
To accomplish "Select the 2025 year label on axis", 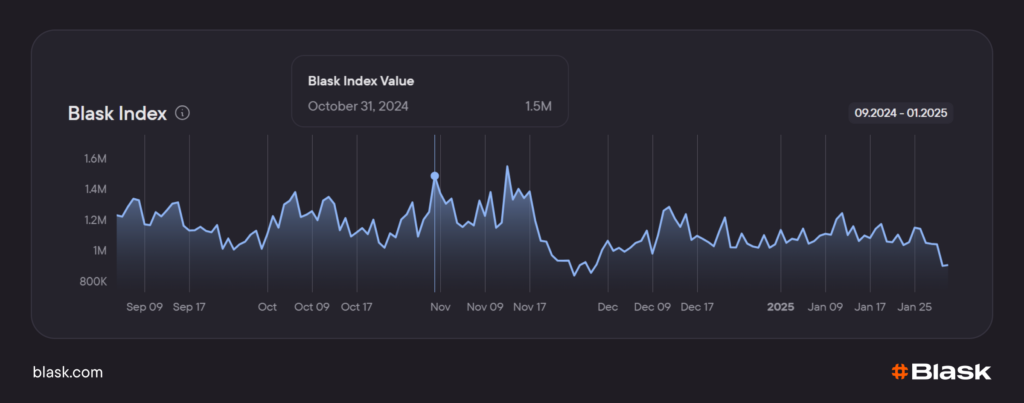I will [x=780, y=307].
